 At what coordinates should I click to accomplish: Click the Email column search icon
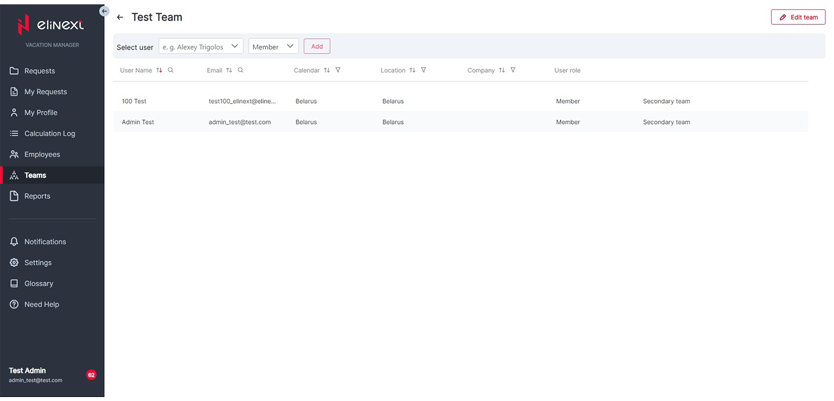tap(241, 70)
